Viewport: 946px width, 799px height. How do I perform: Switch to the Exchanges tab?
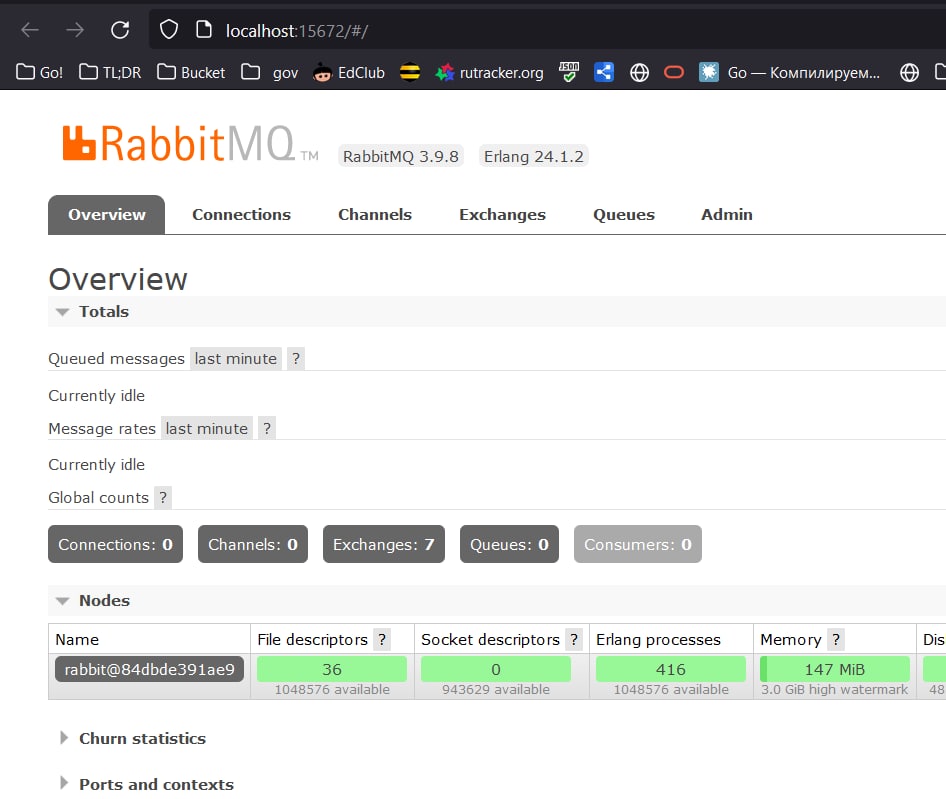click(502, 214)
